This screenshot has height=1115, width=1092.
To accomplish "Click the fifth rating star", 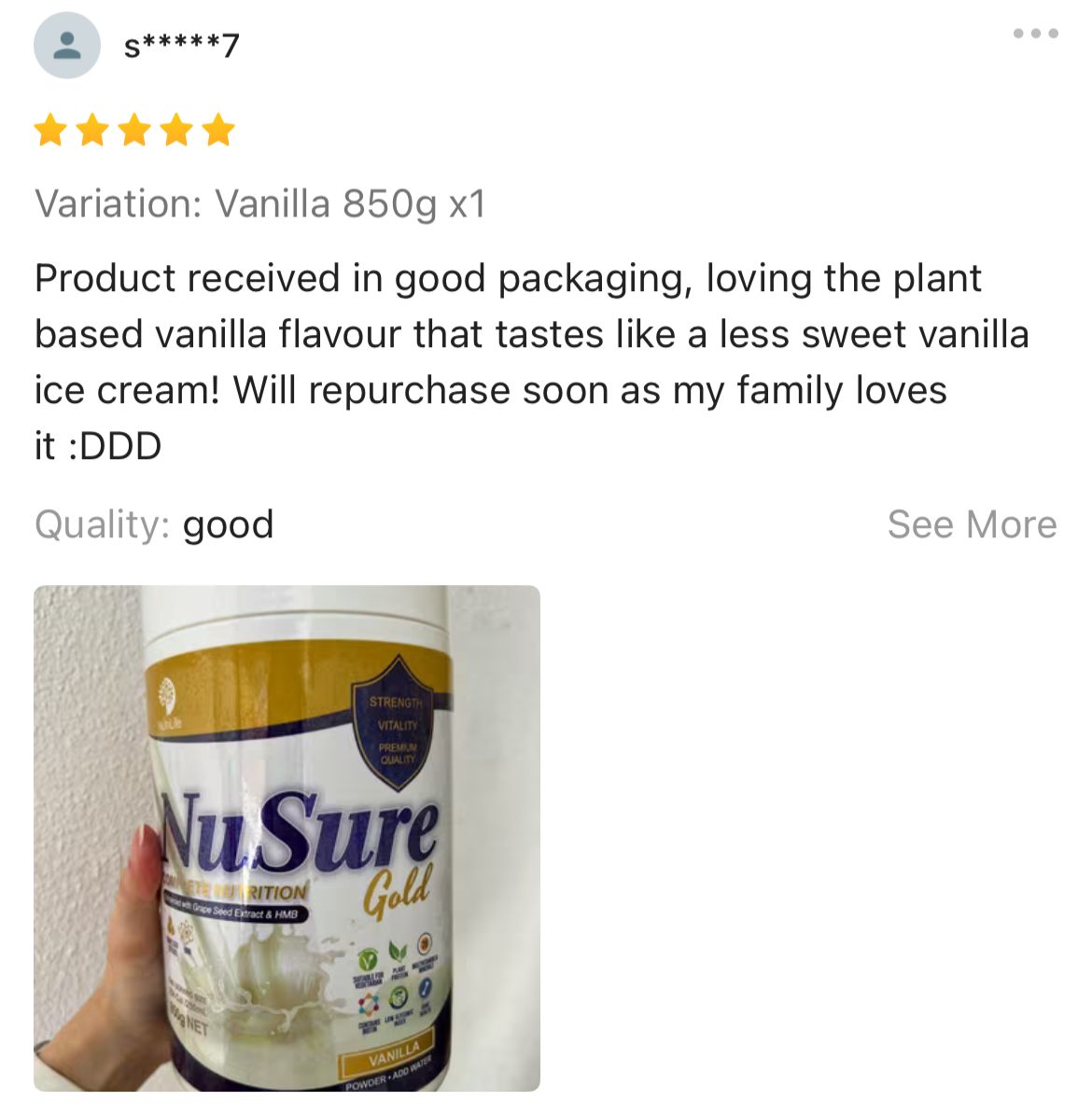I will point(218,130).
